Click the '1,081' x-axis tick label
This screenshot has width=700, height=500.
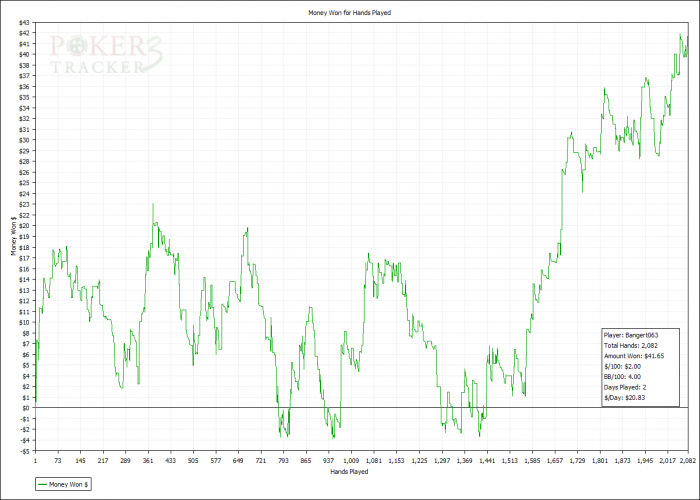click(x=374, y=461)
